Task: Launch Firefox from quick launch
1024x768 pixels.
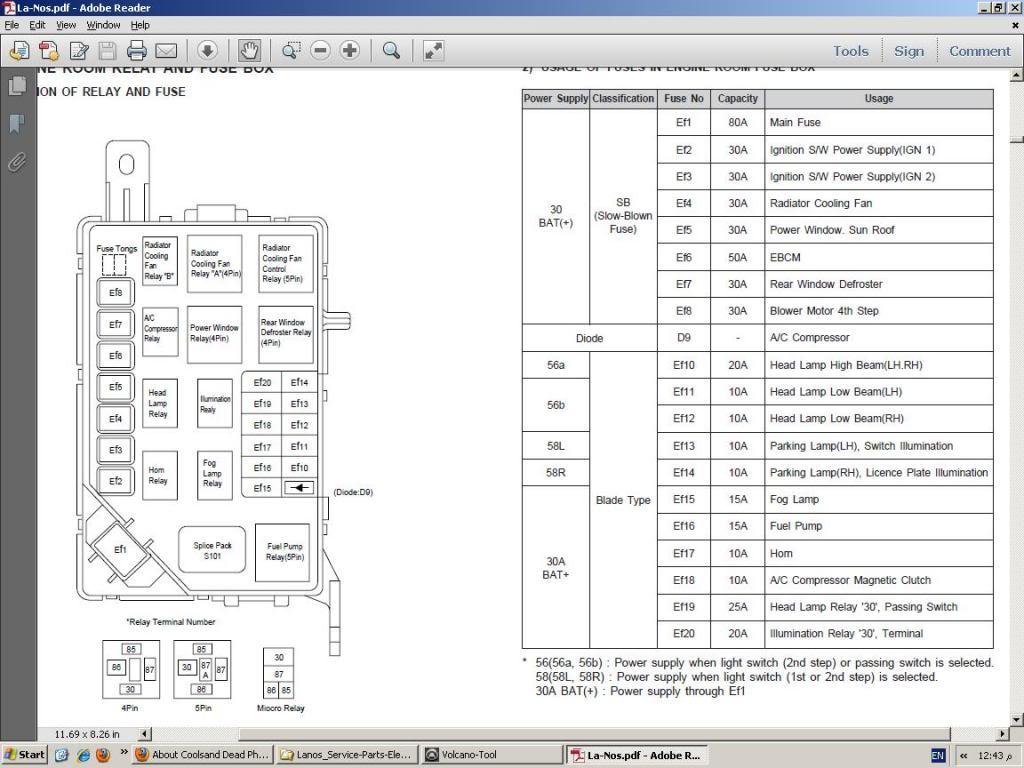Action: [x=103, y=755]
